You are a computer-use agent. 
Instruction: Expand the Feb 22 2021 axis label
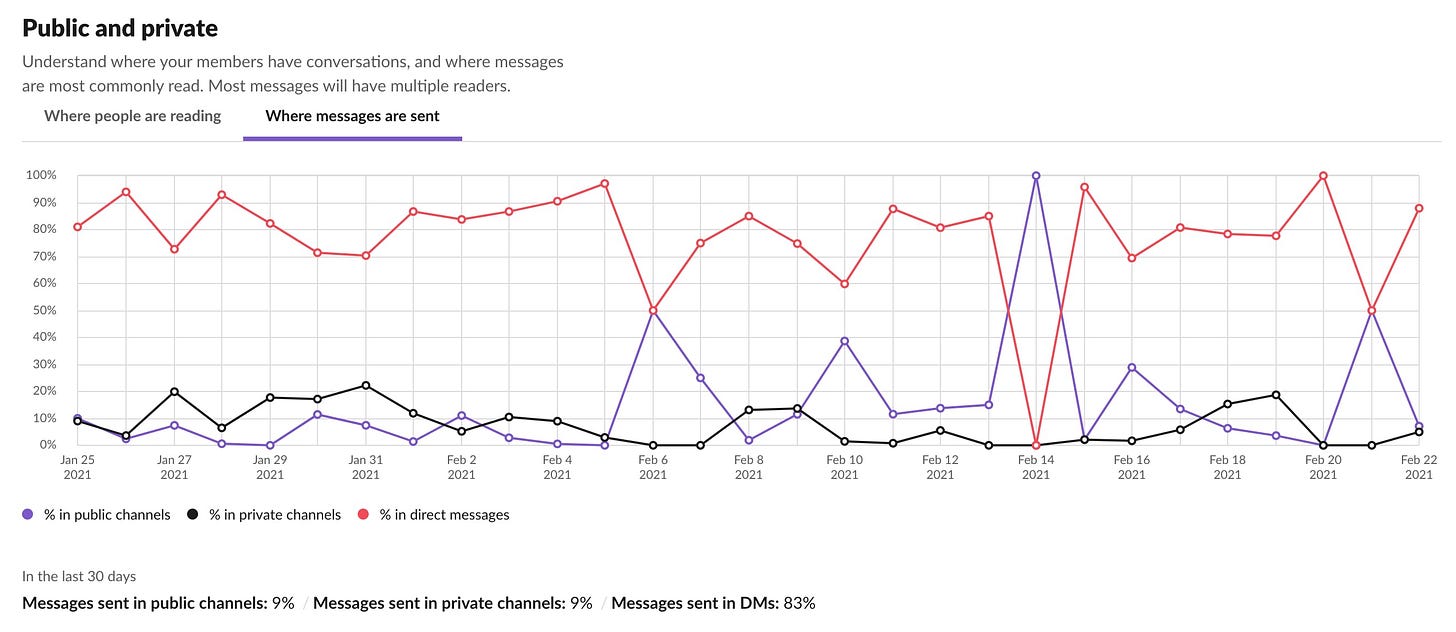click(x=1419, y=466)
